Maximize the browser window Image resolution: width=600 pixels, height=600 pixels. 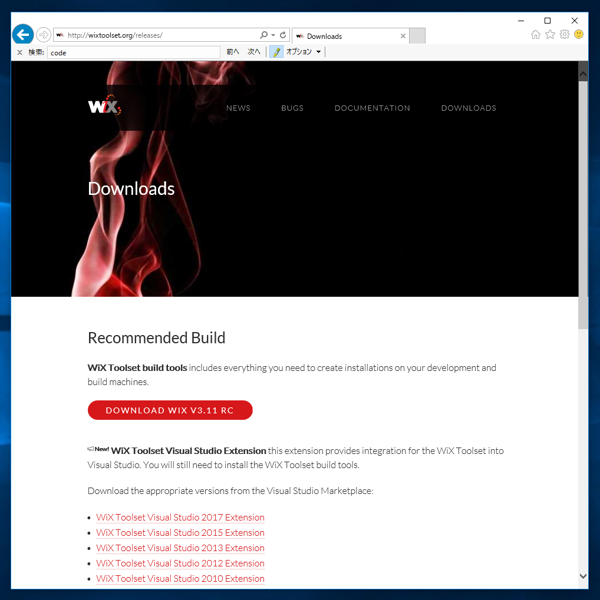coord(548,21)
